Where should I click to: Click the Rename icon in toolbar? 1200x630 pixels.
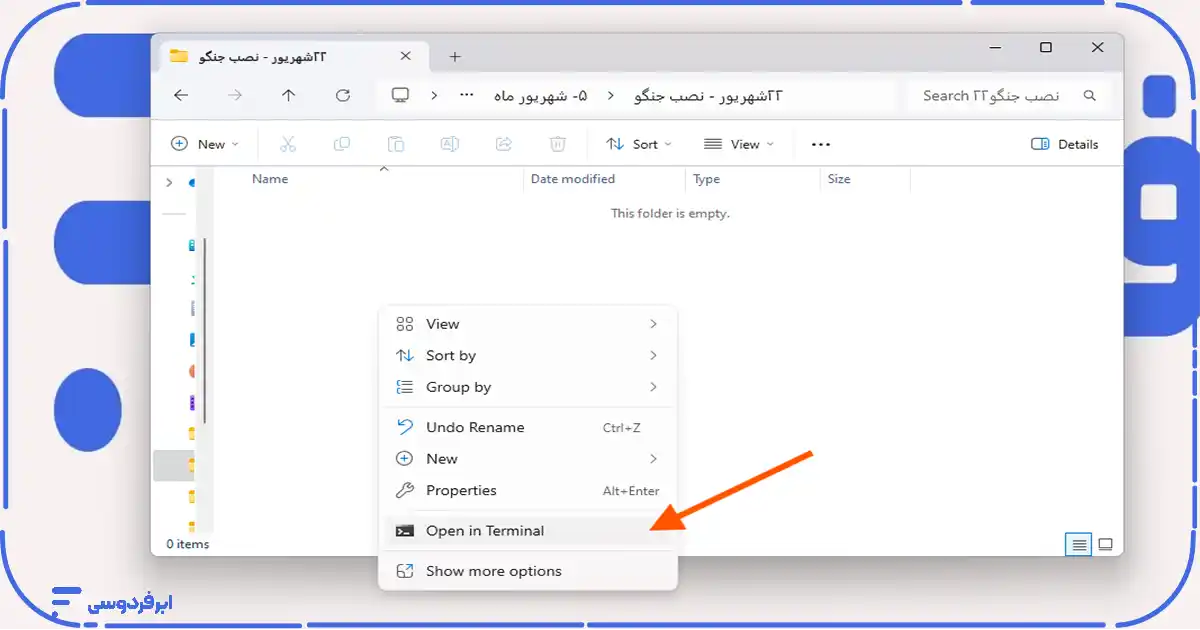point(450,144)
